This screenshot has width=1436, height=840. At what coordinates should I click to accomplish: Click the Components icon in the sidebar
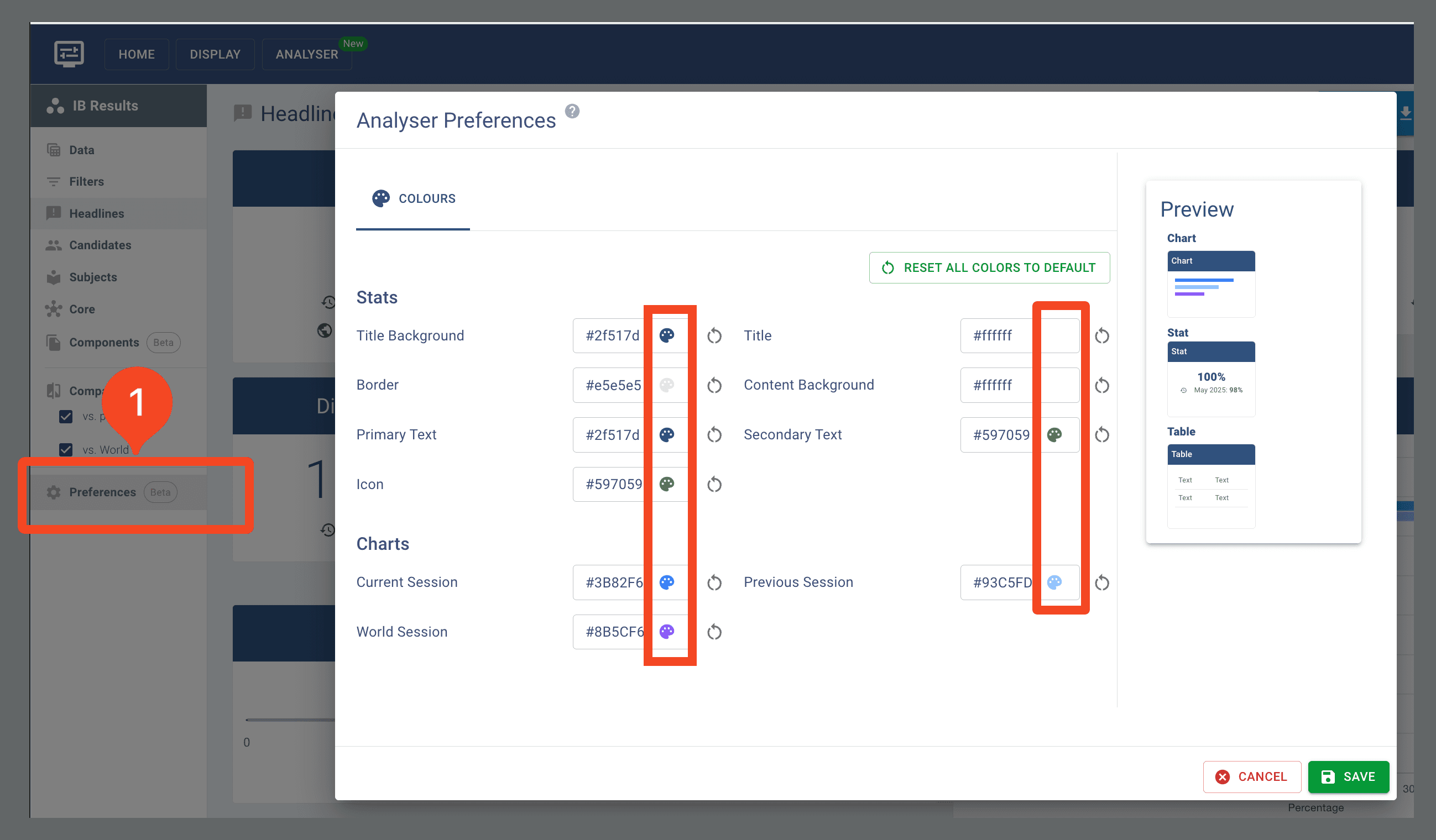[54, 342]
